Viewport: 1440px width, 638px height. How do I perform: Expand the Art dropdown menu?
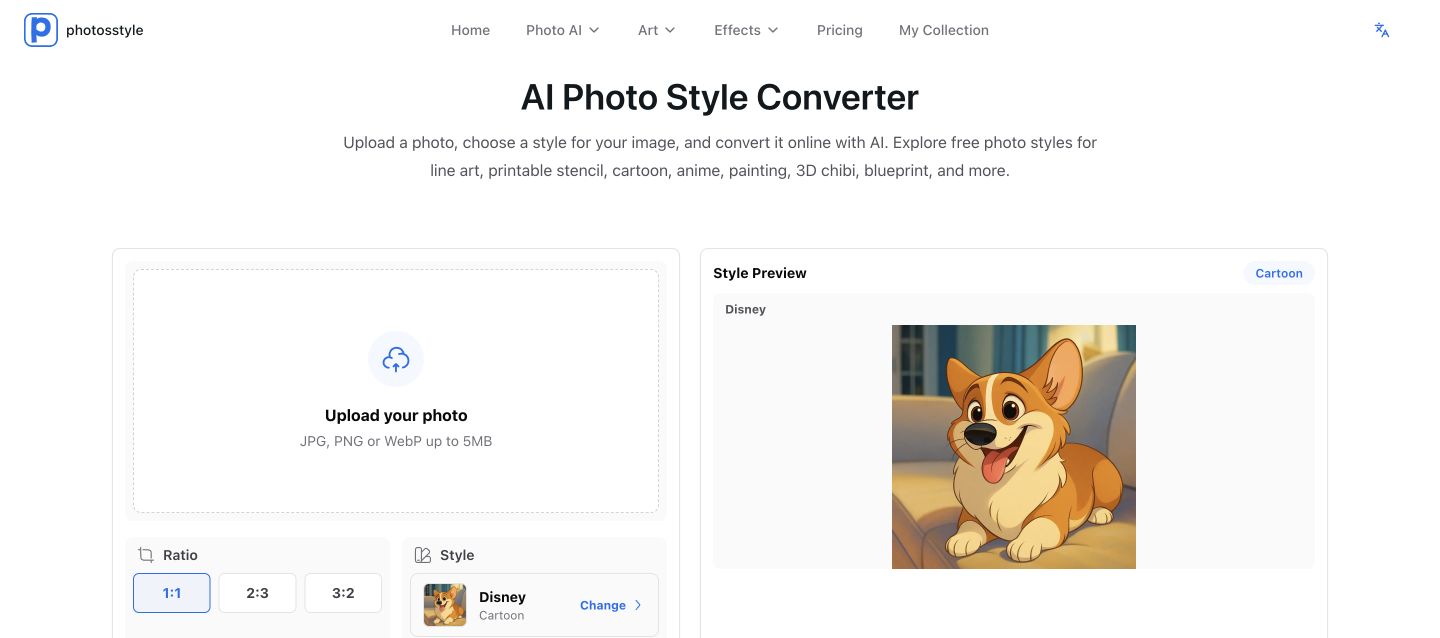[657, 30]
